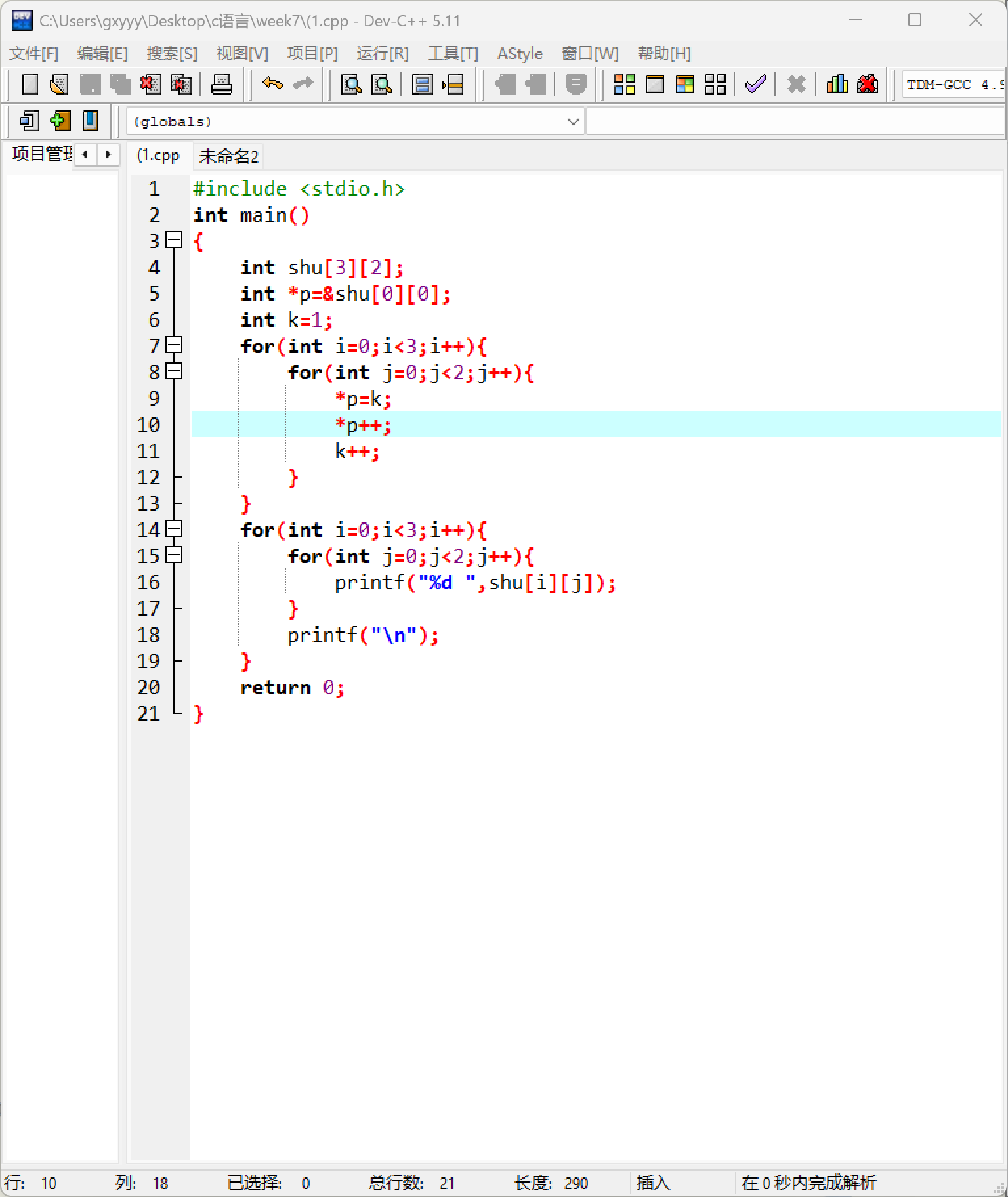Compile with the four-colored-squares icon
Image resolution: width=1008 pixels, height=1197 pixels.
coord(624,84)
